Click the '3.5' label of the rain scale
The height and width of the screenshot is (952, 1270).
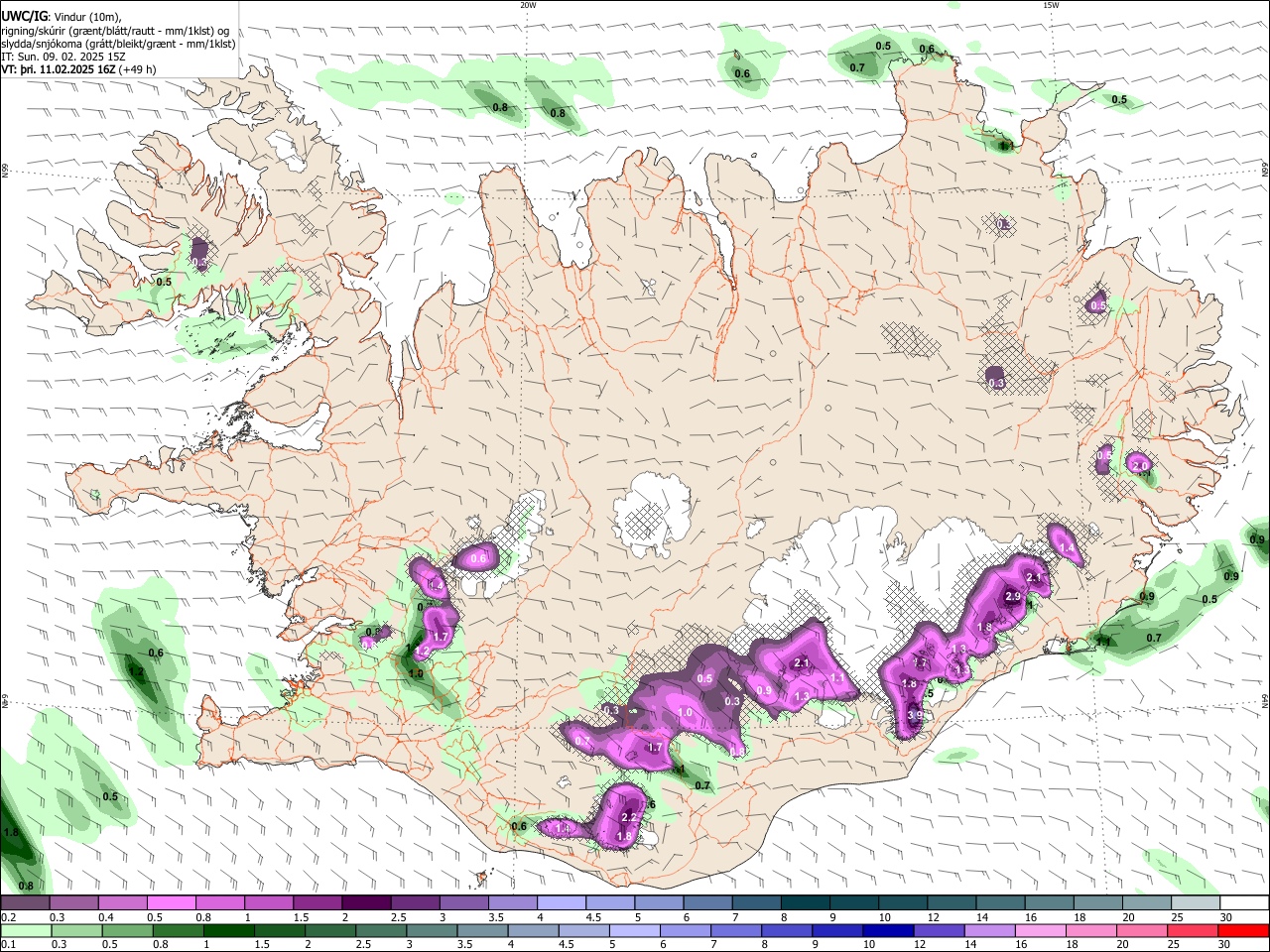pos(464,945)
